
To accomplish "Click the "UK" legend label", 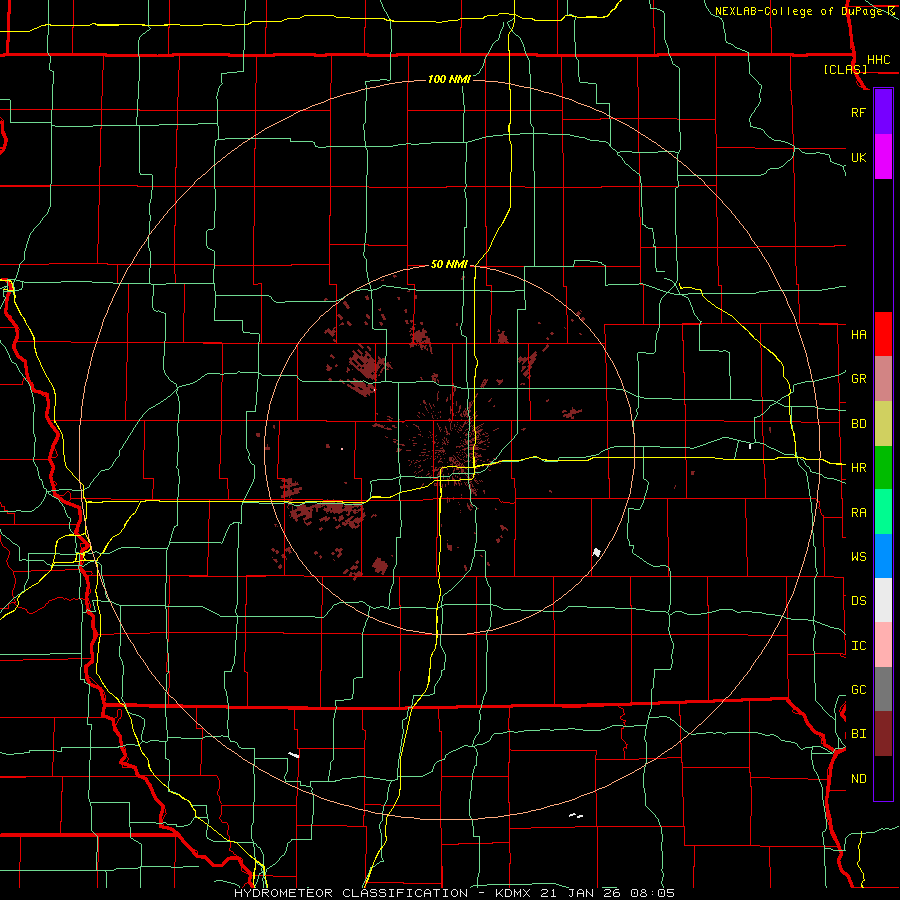I will 859,157.
